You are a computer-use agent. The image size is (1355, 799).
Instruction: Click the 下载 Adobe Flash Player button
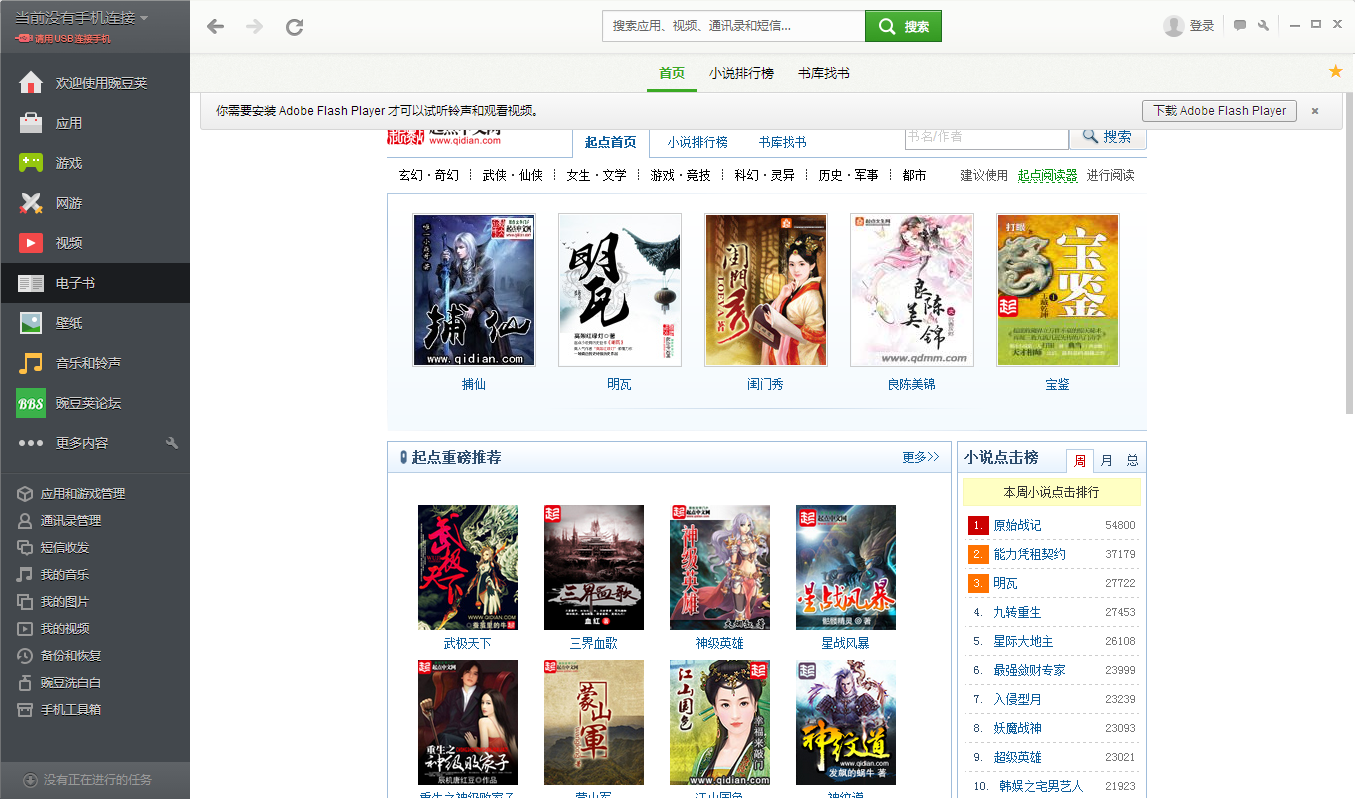pyautogui.click(x=1218, y=111)
